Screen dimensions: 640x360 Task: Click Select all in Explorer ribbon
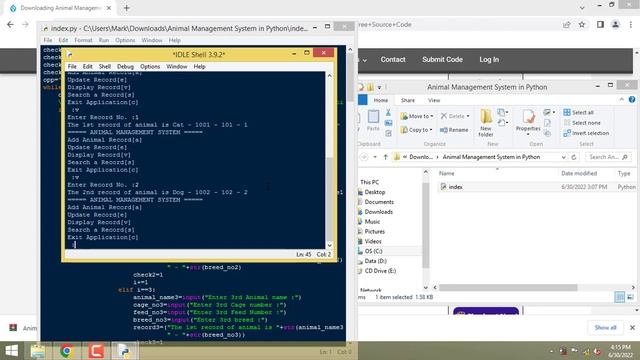[578, 112]
